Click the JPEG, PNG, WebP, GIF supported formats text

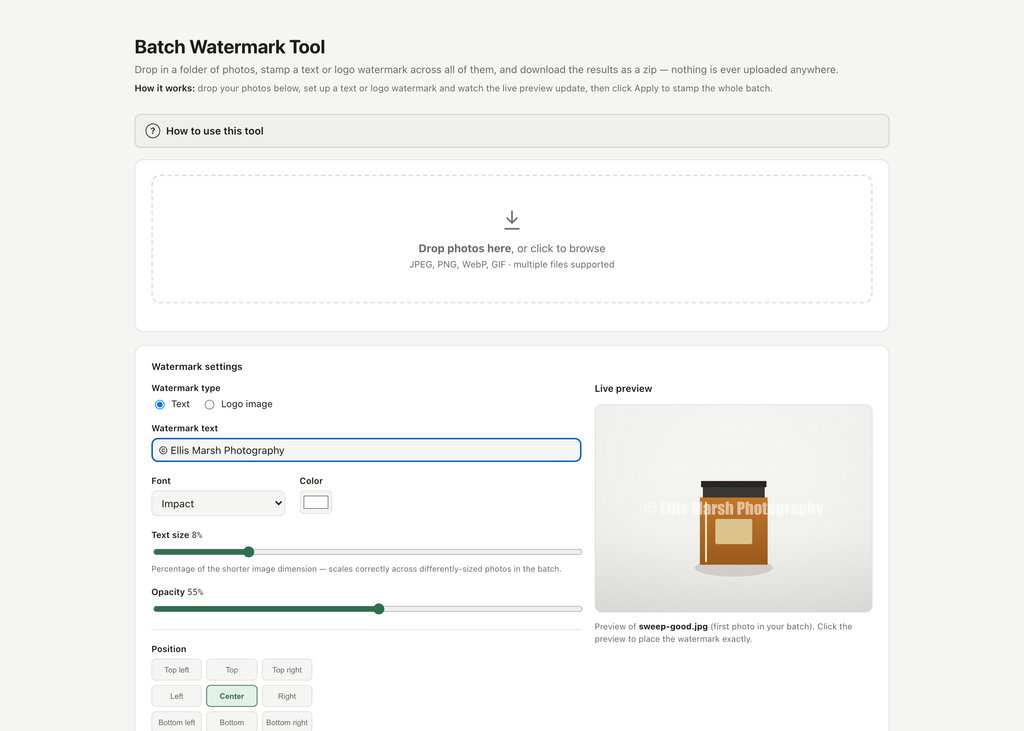click(511, 265)
